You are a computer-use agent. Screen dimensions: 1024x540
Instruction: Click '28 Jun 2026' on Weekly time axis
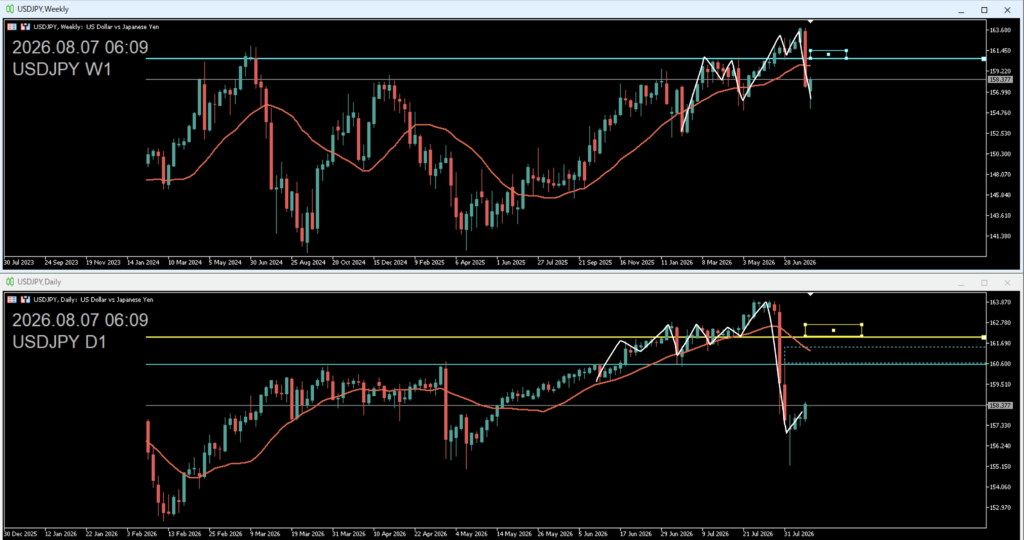[800, 262]
